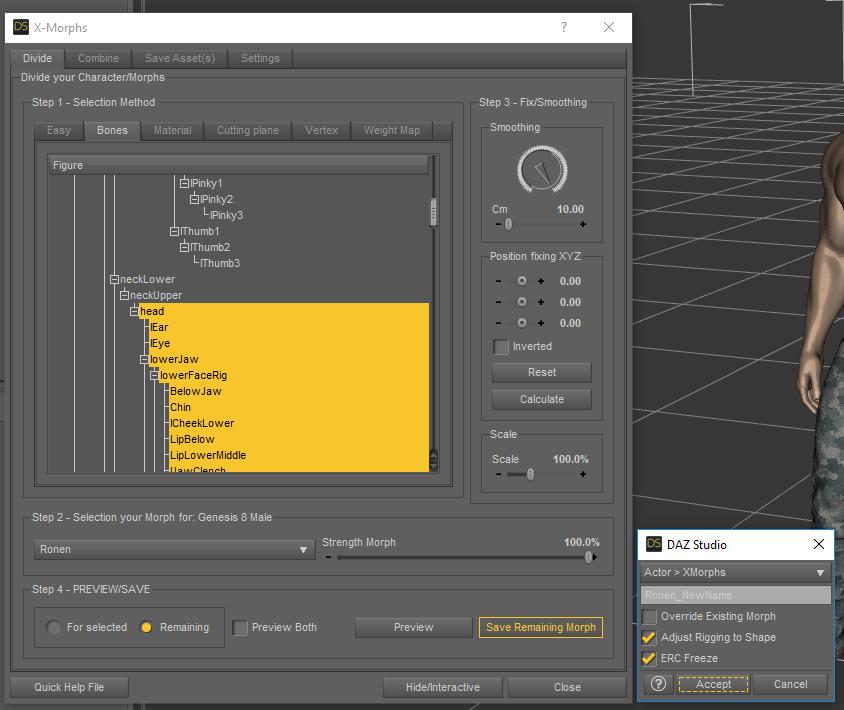Select the Easy selection method tab
Image resolution: width=844 pixels, height=710 pixels.
click(59, 130)
